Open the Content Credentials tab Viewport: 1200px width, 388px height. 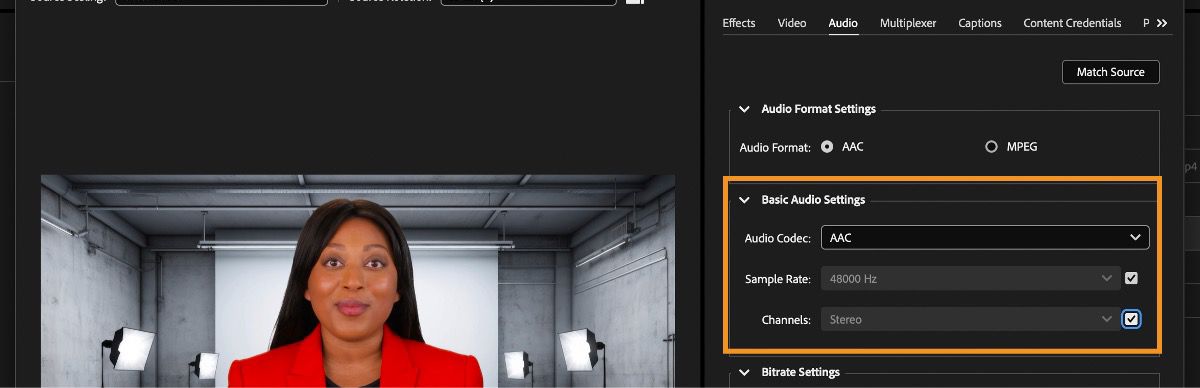pos(1072,23)
